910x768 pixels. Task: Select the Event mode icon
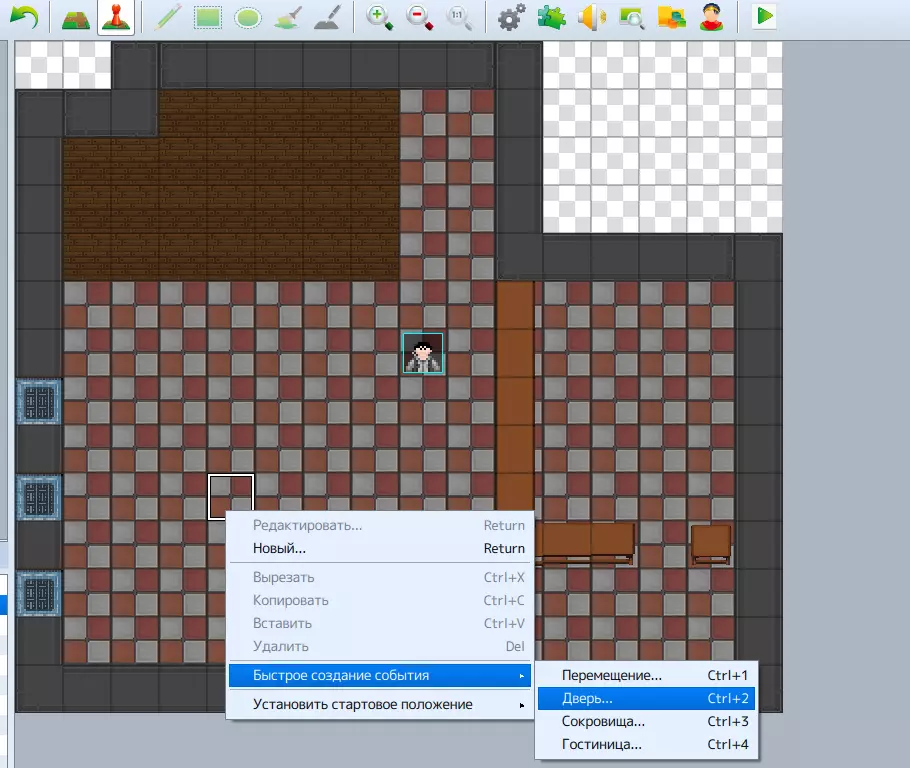(116, 17)
